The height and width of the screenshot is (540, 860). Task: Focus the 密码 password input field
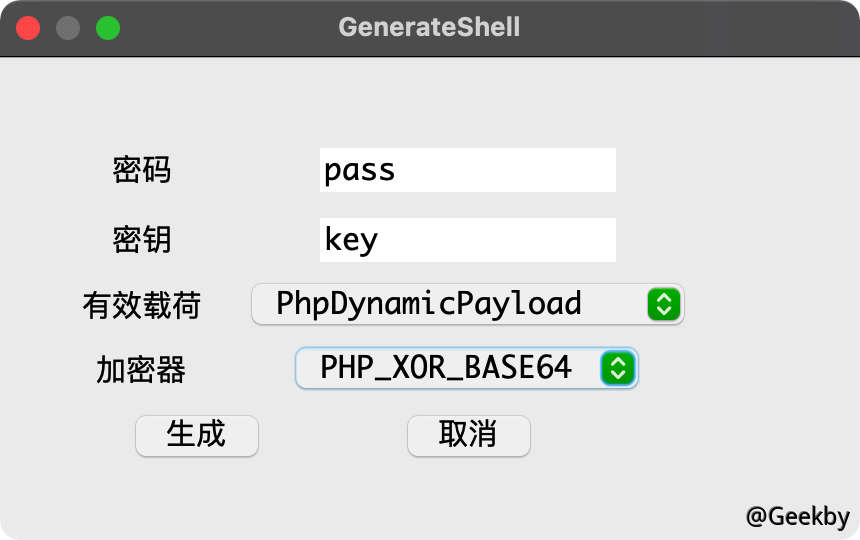(468, 170)
